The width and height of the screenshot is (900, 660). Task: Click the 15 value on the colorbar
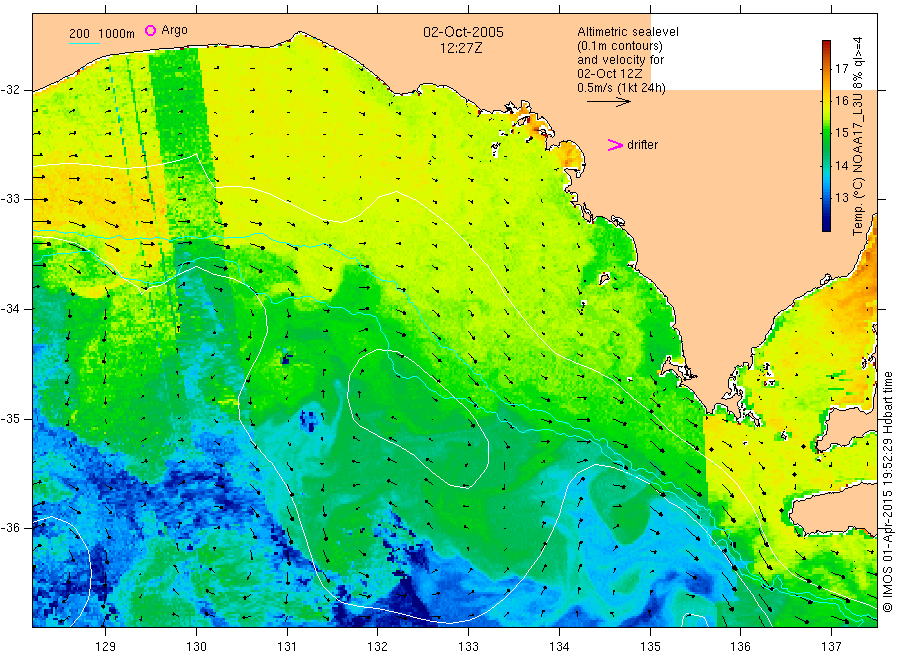841,133
